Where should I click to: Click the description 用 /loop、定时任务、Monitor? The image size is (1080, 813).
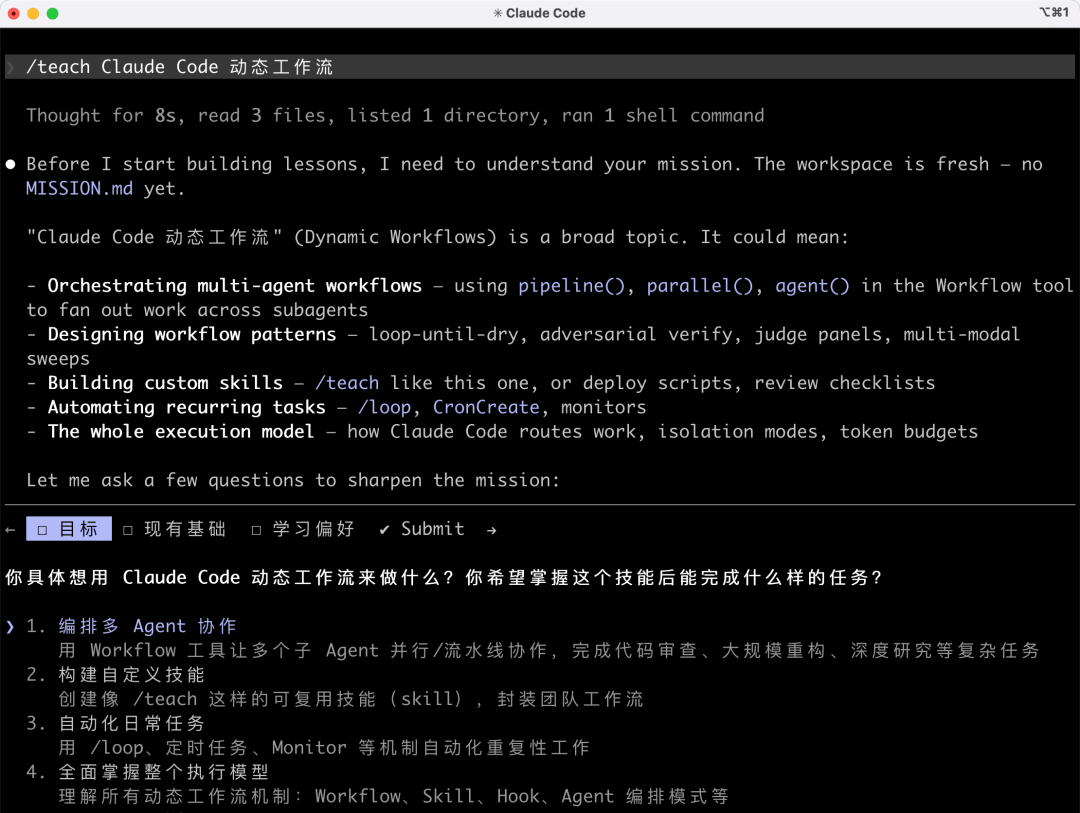(324, 748)
